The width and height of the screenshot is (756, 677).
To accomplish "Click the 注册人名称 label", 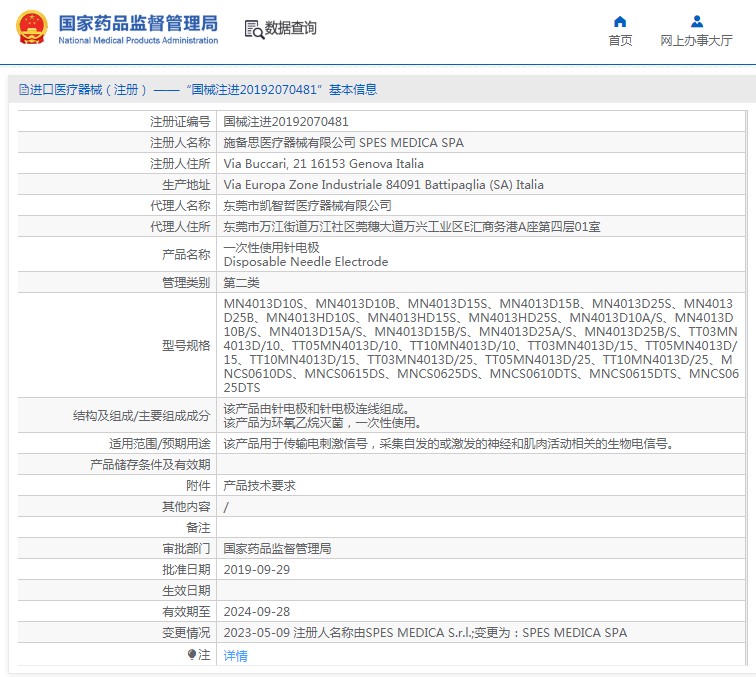I will point(180,143).
